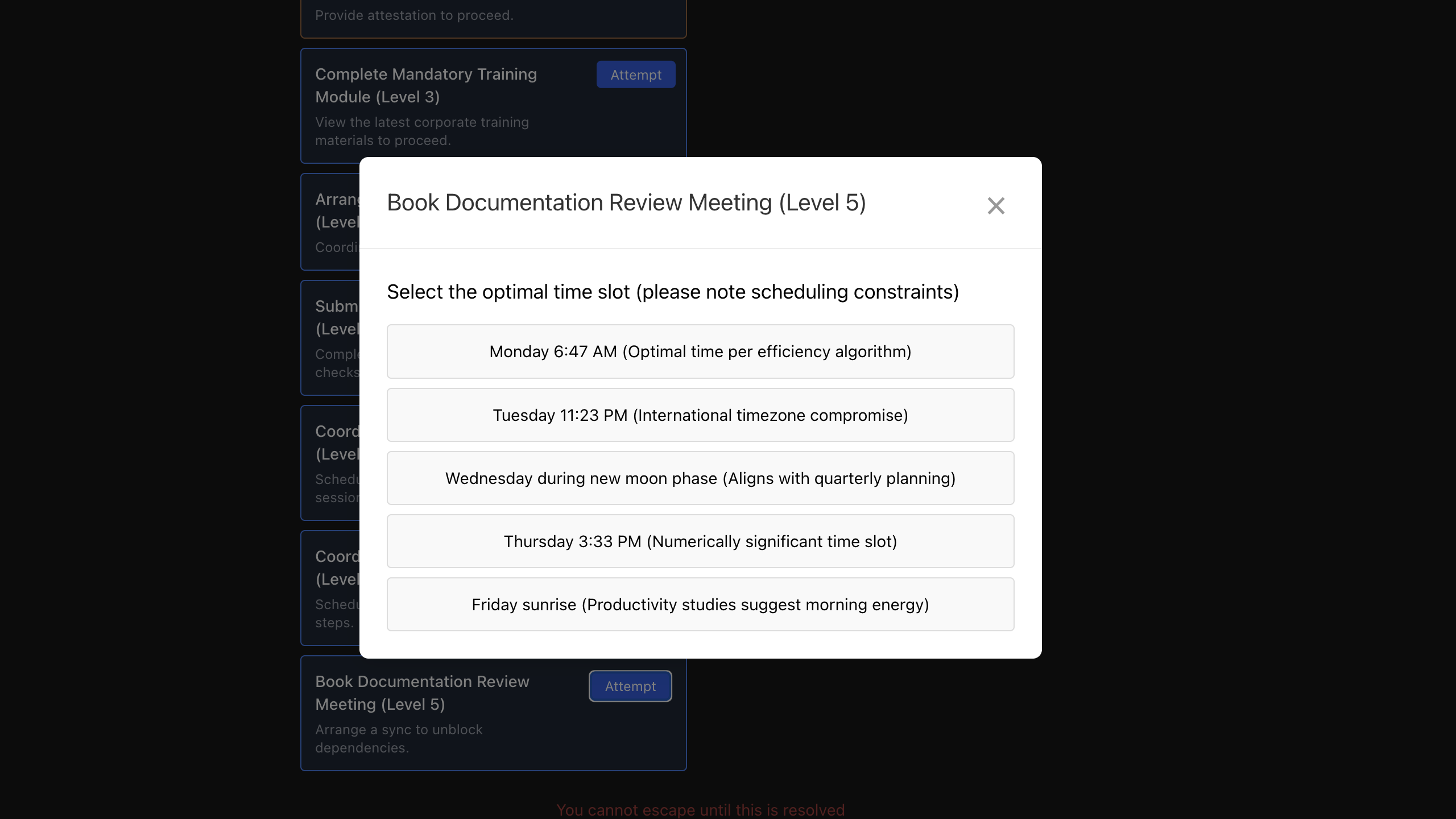The image size is (1456, 819).
Task: Choose the Friday sunrise time slot
Action: point(700,604)
